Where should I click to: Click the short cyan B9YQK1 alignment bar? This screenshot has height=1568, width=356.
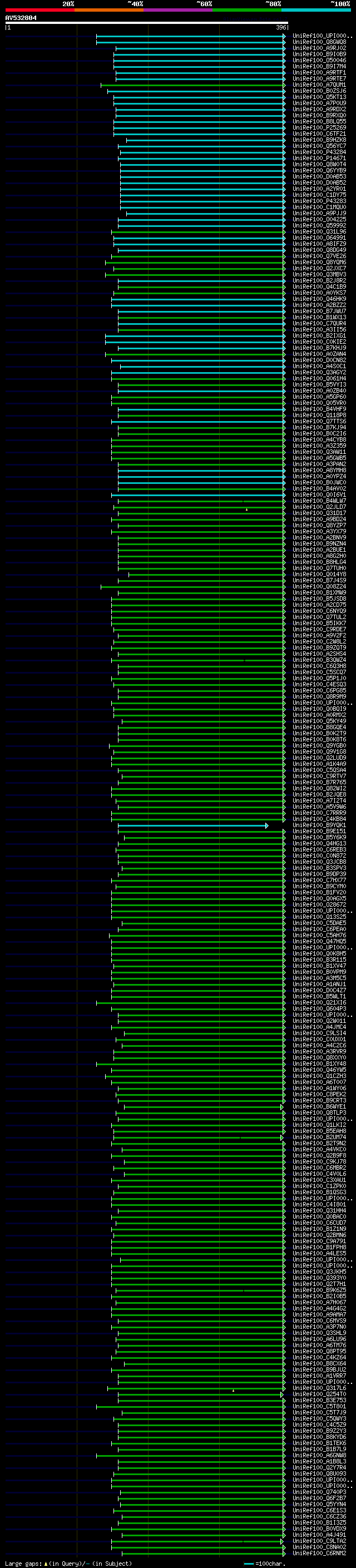(193, 825)
